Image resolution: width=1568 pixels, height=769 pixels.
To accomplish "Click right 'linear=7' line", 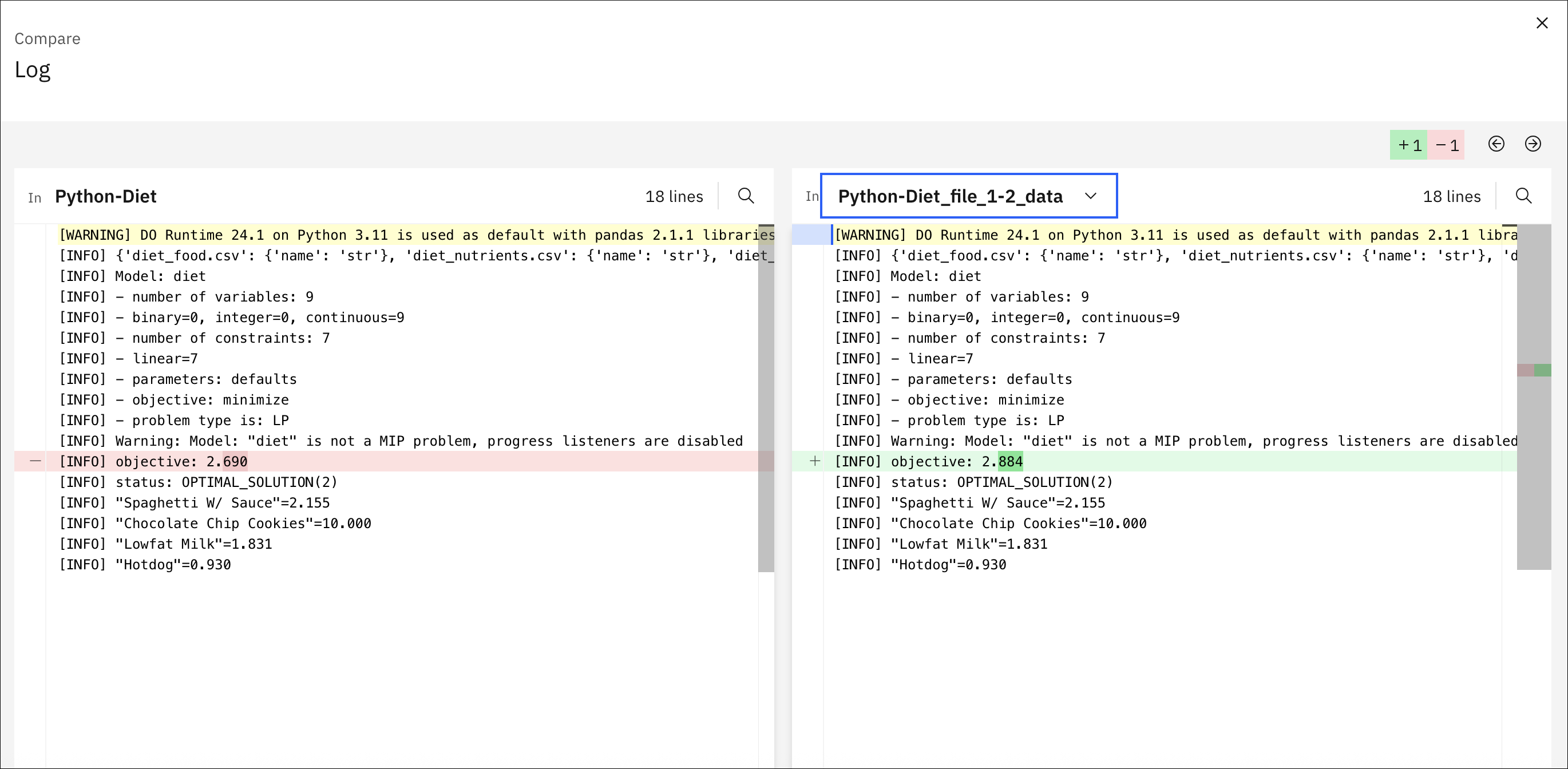I will click(904, 359).
